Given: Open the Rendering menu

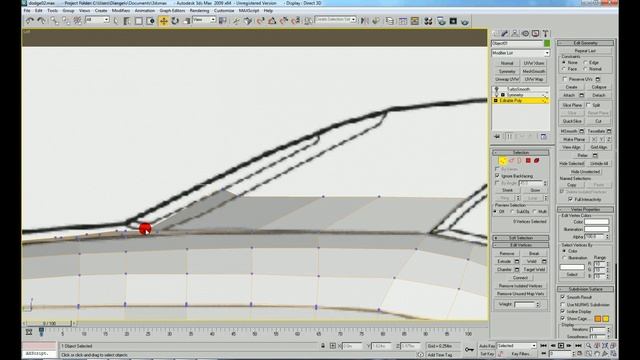Looking at the screenshot, I should point(199,11).
